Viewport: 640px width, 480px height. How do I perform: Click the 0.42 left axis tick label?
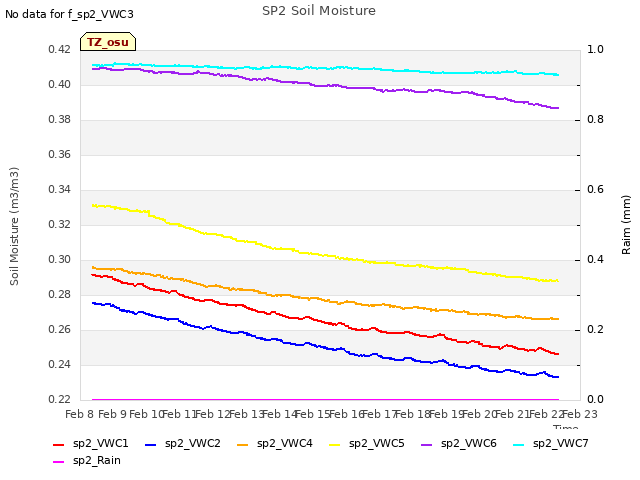click(60, 50)
